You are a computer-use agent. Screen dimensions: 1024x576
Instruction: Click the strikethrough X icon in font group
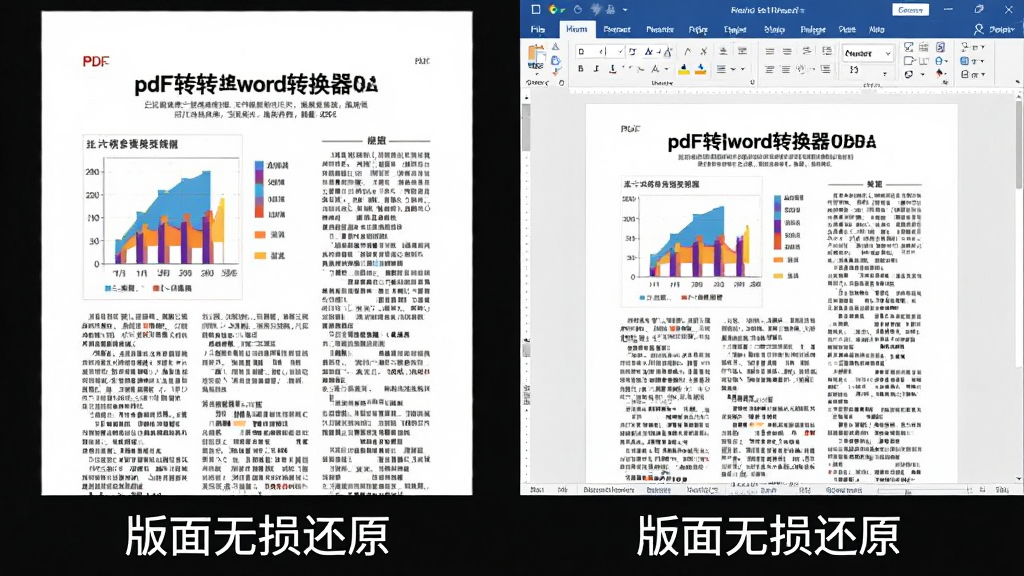click(x=703, y=51)
